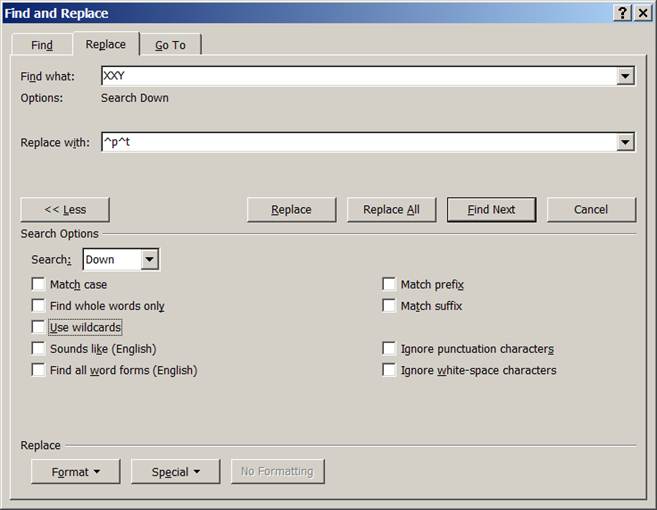Viewport: 657px width, 510px height.
Task: Check Ignore punctuation characters
Action: [389, 349]
